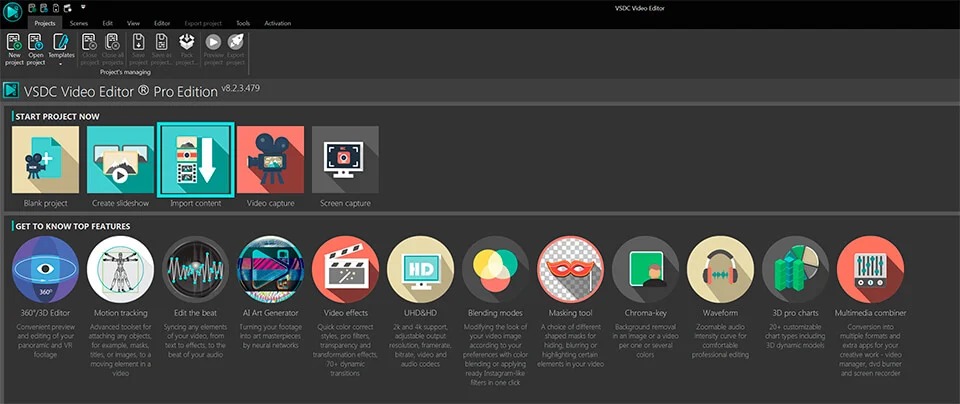
Task: Click the first quick access toolbar icon
Action: pos(32,8)
